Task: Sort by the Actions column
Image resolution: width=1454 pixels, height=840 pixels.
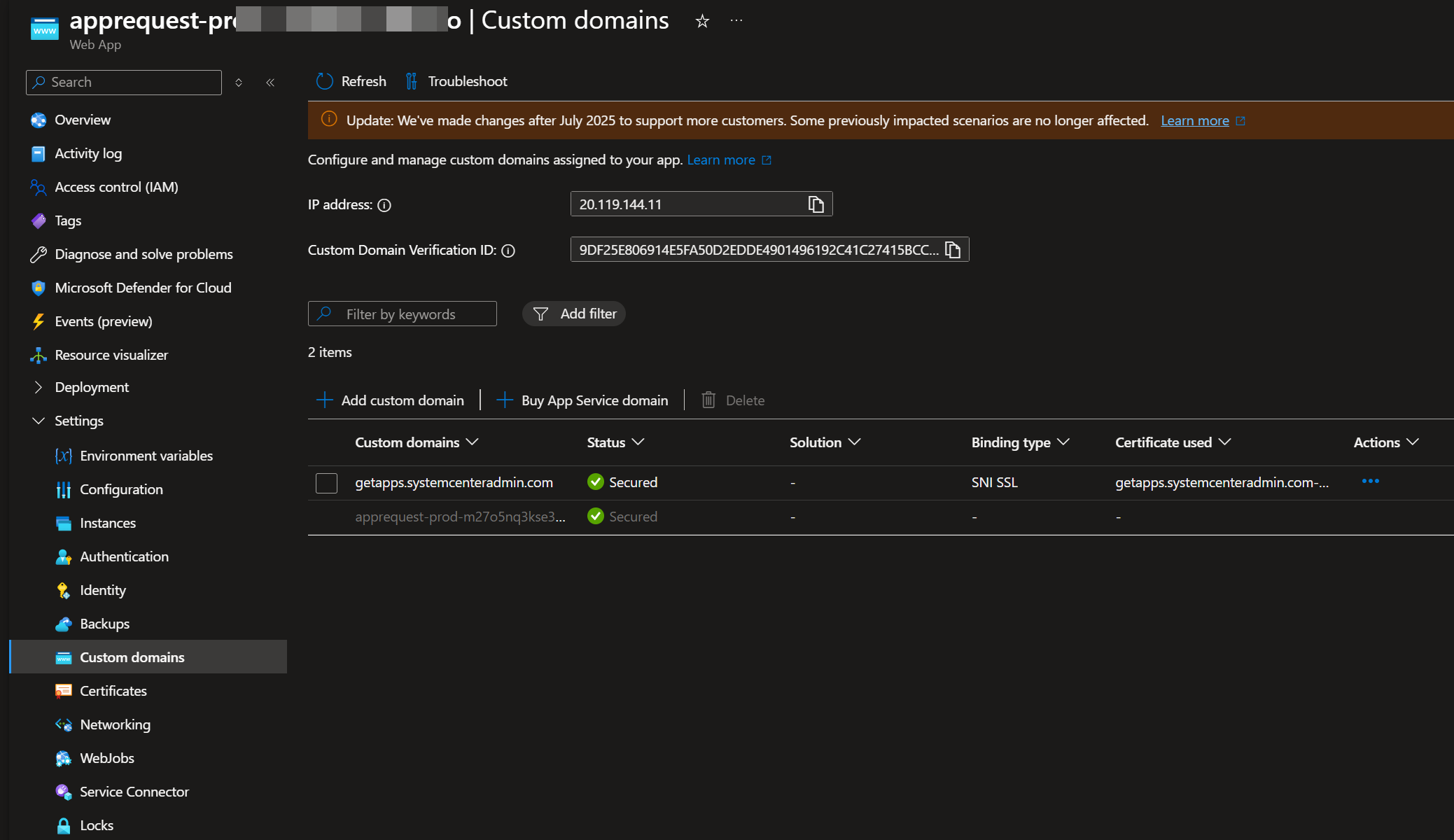Action: [1386, 442]
